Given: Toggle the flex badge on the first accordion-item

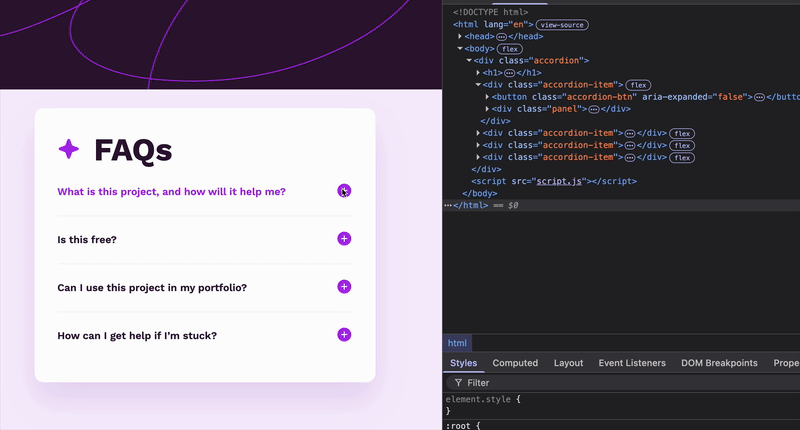Looking at the screenshot, I should [639, 85].
